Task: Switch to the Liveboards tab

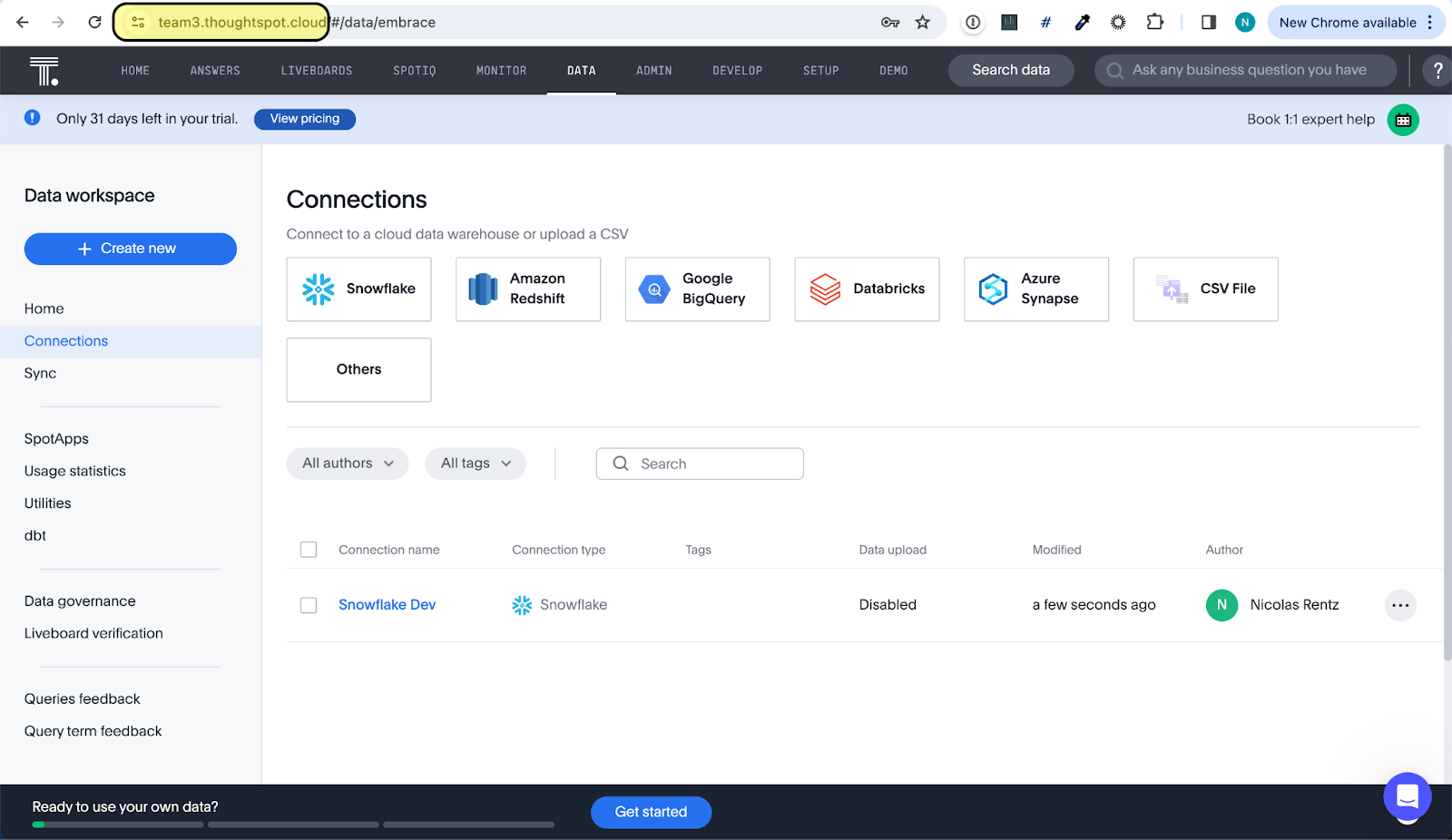Action: pos(316,71)
